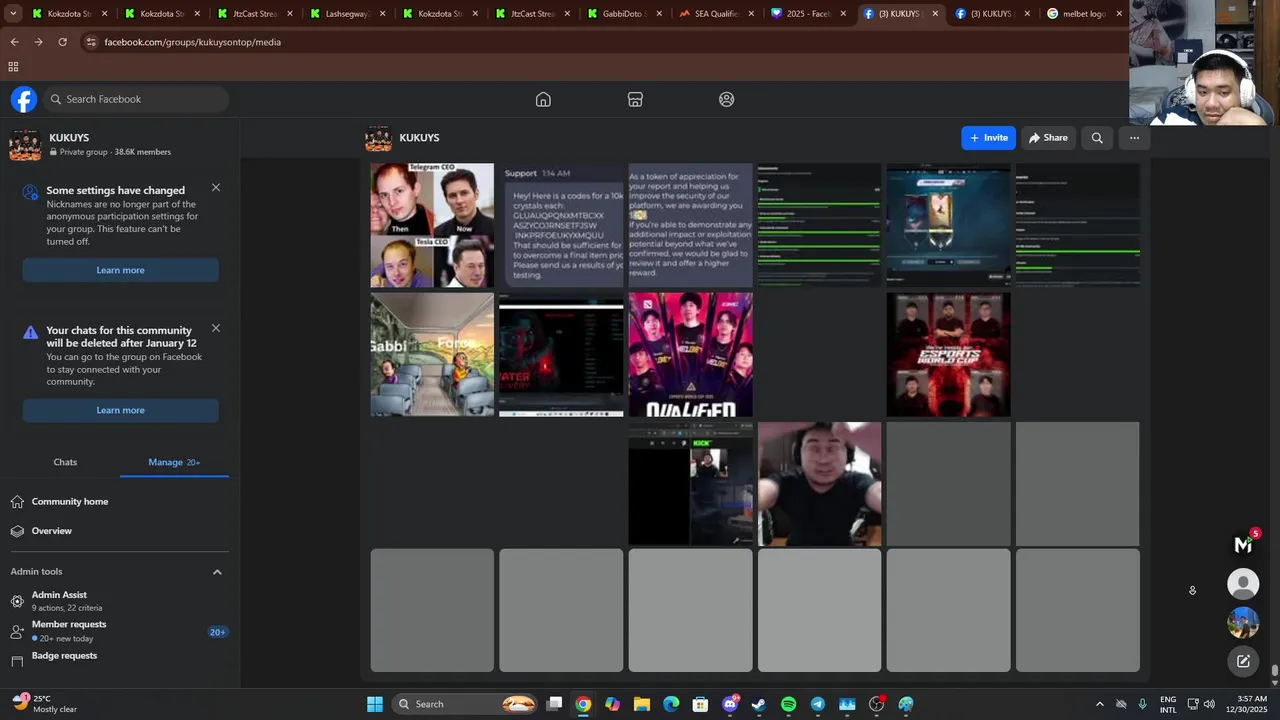Open Overview in sidebar

[120, 531]
